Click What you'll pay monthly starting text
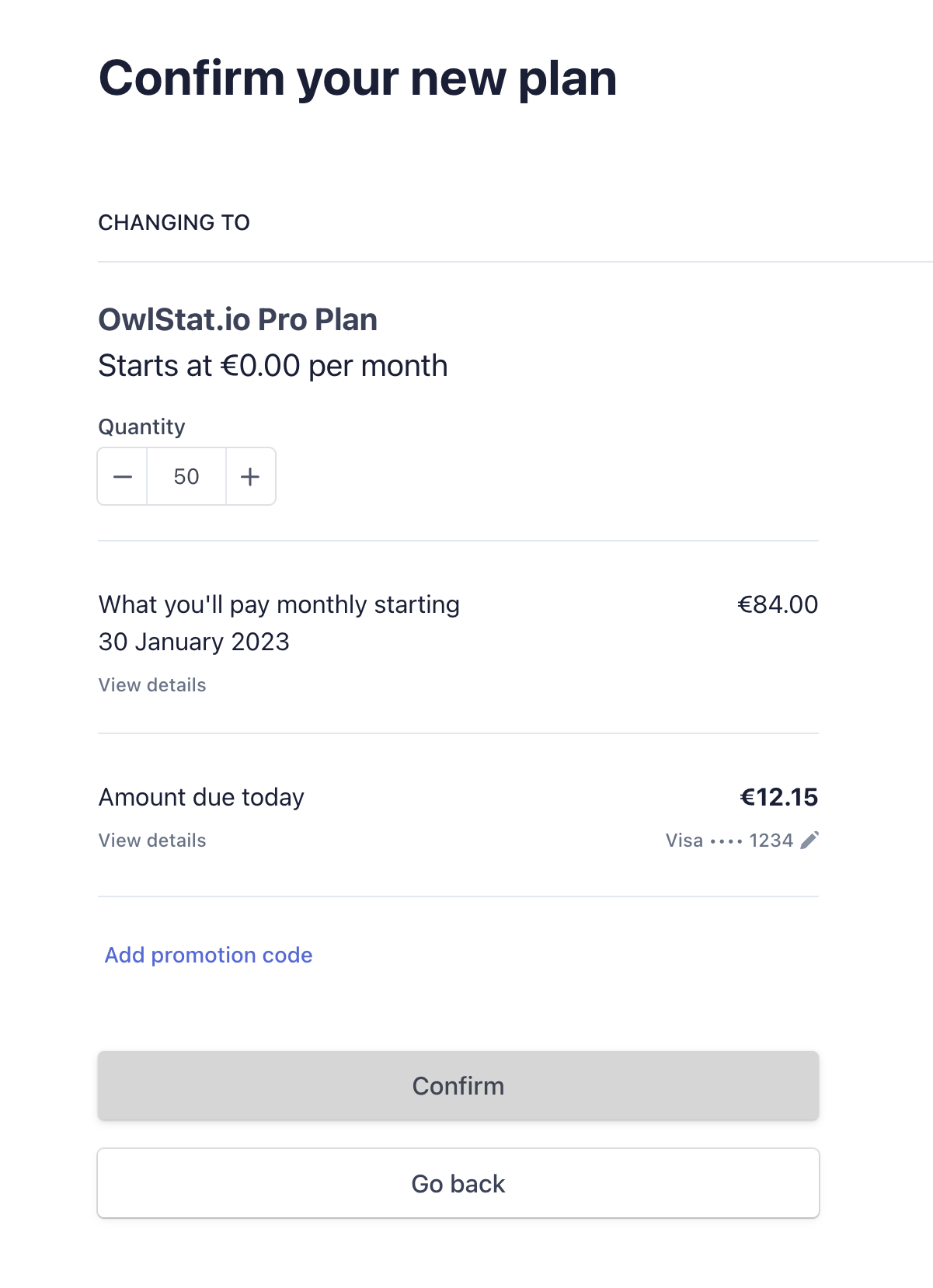The image size is (933, 1288). point(279,604)
